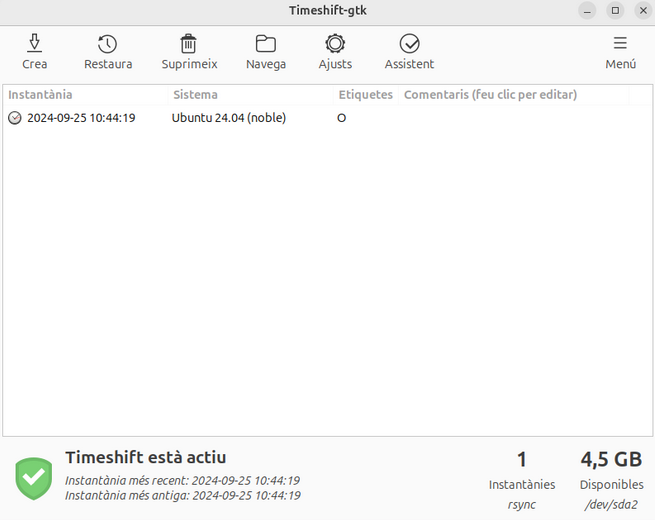Click the Crea snapshot icon
The height and width of the screenshot is (520, 655).
[x=34, y=44]
